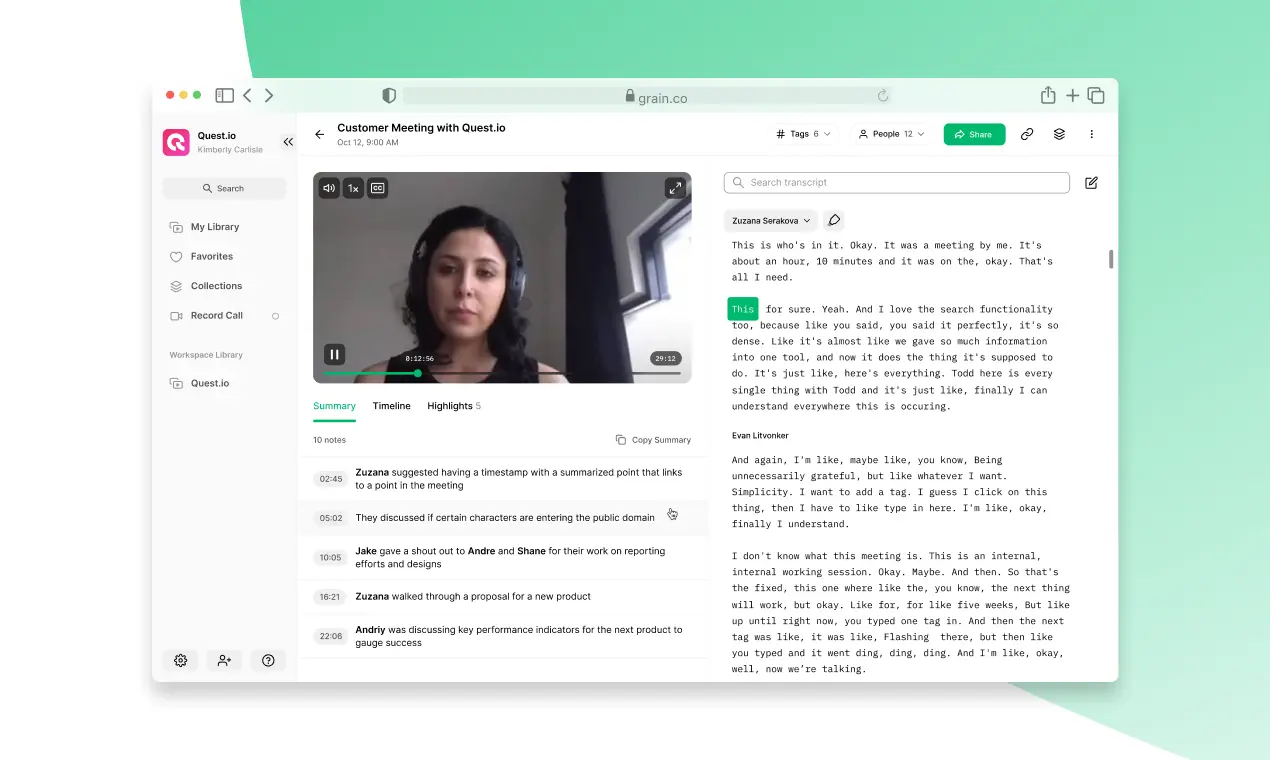This screenshot has width=1270, height=760.
Task: Open the People dropdown
Action: (891, 134)
